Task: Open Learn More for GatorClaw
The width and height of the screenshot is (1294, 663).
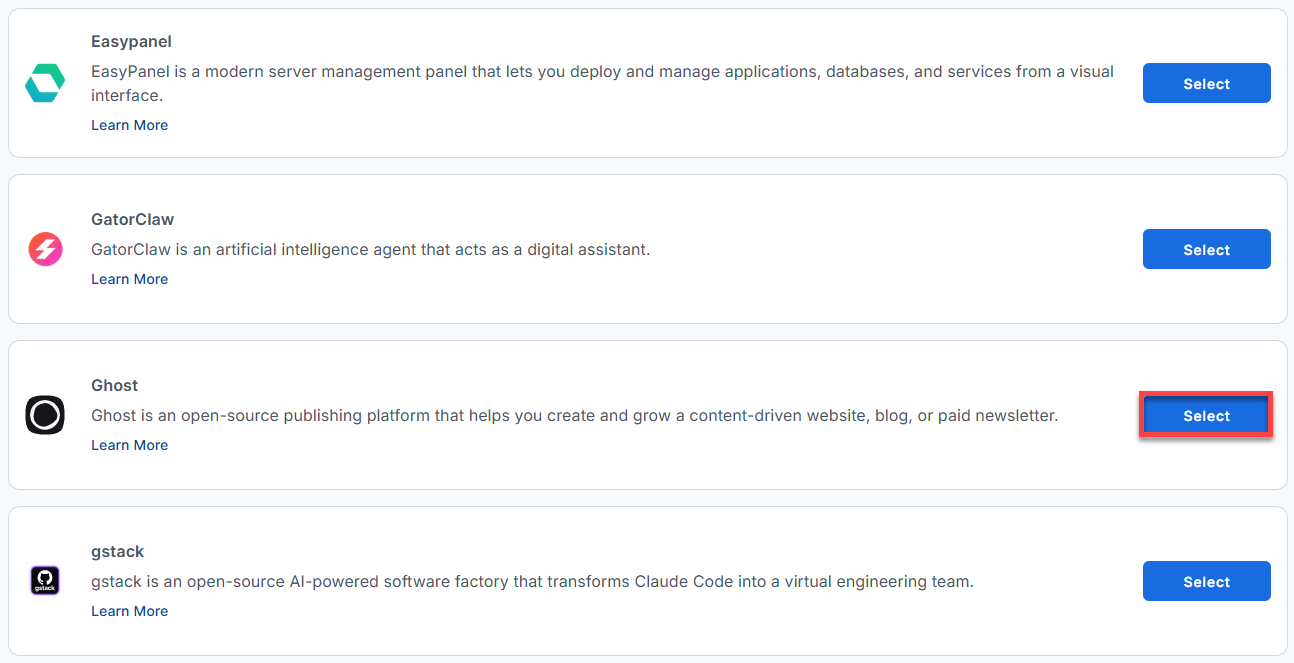Action: [x=129, y=279]
